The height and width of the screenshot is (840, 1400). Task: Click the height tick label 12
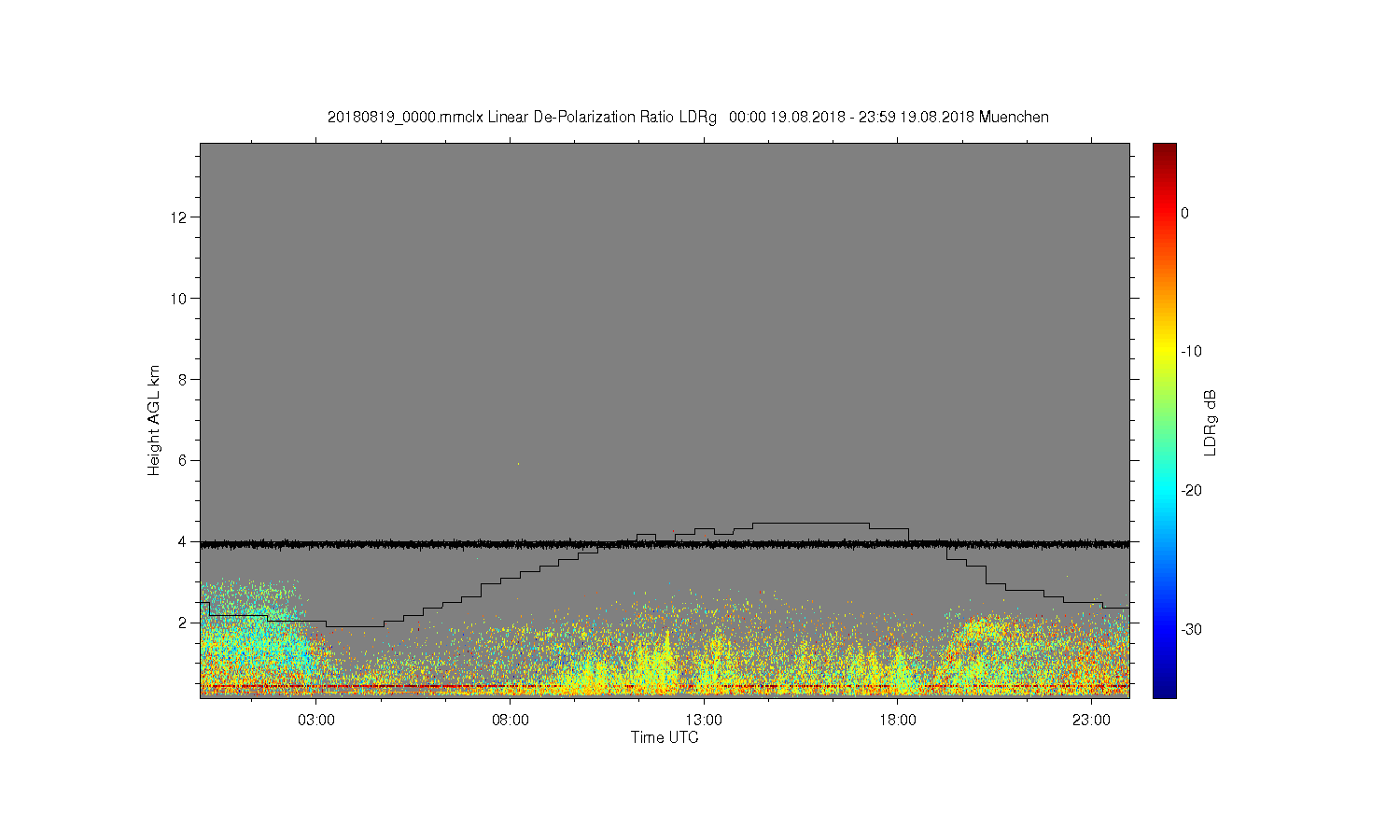tap(179, 217)
